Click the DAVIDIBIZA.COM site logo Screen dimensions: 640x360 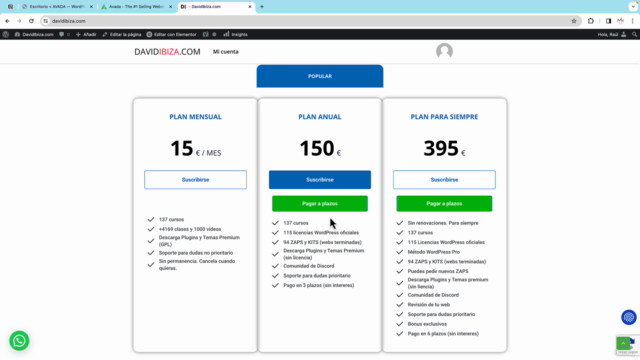[x=167, y=52]
